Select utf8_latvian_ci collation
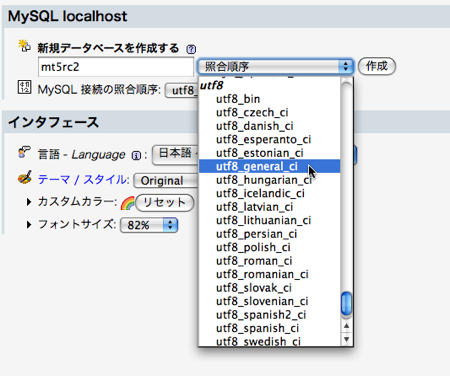This screenshot has height=376, width=450. [x=269, y=207]
